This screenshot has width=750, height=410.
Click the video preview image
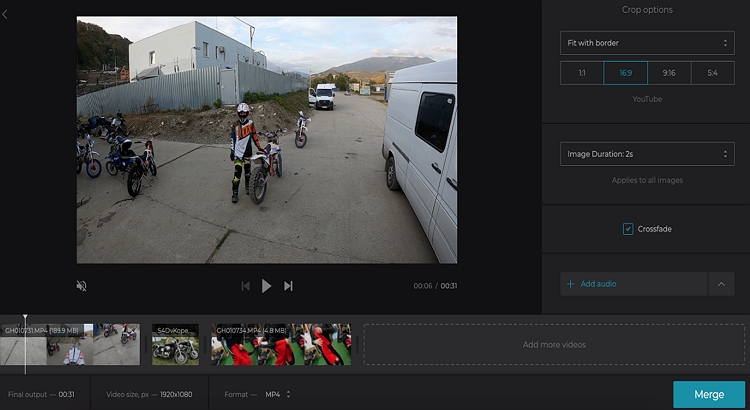(267, 140)
